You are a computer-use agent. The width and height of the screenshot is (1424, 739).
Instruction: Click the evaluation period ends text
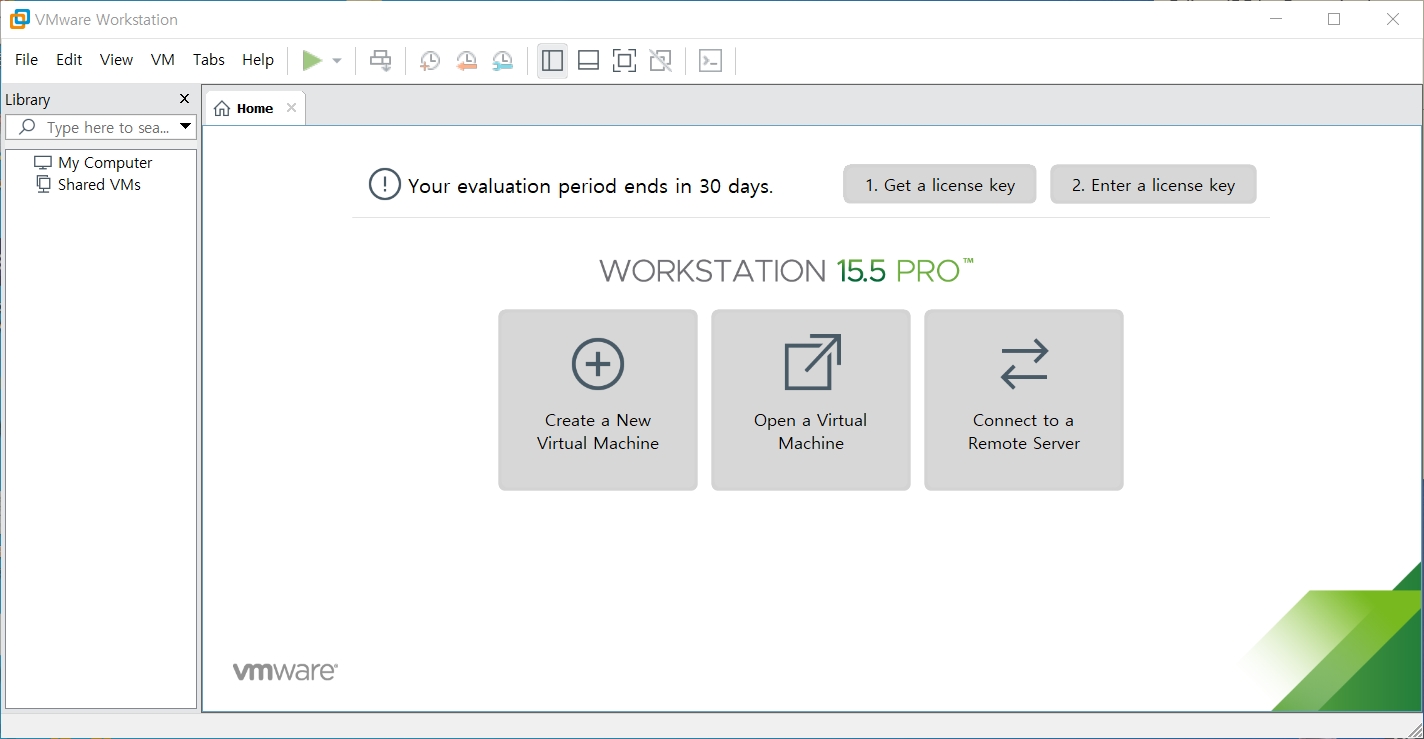pyautogui.click(x=590, y=186)
